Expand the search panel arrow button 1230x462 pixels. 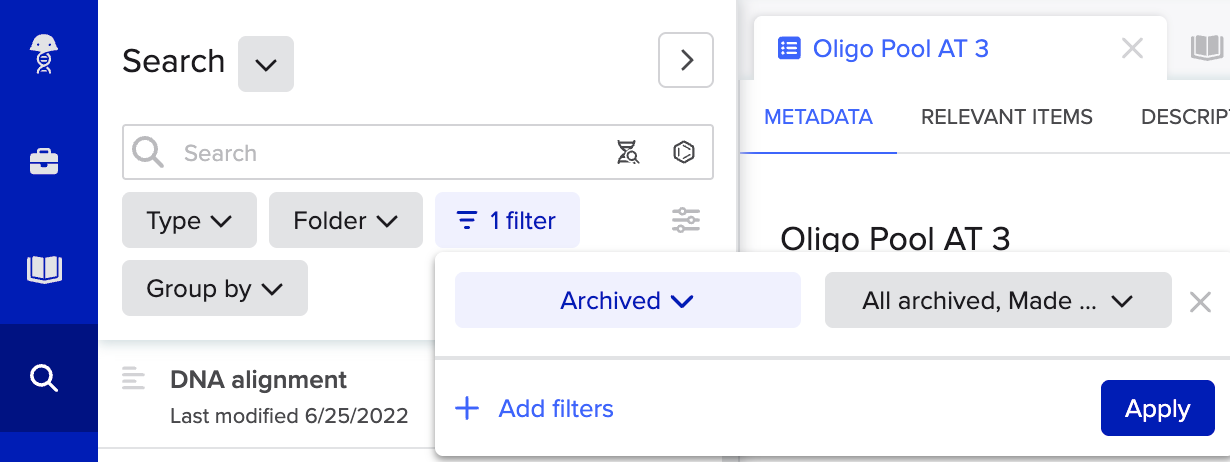(x=686, y=60)
